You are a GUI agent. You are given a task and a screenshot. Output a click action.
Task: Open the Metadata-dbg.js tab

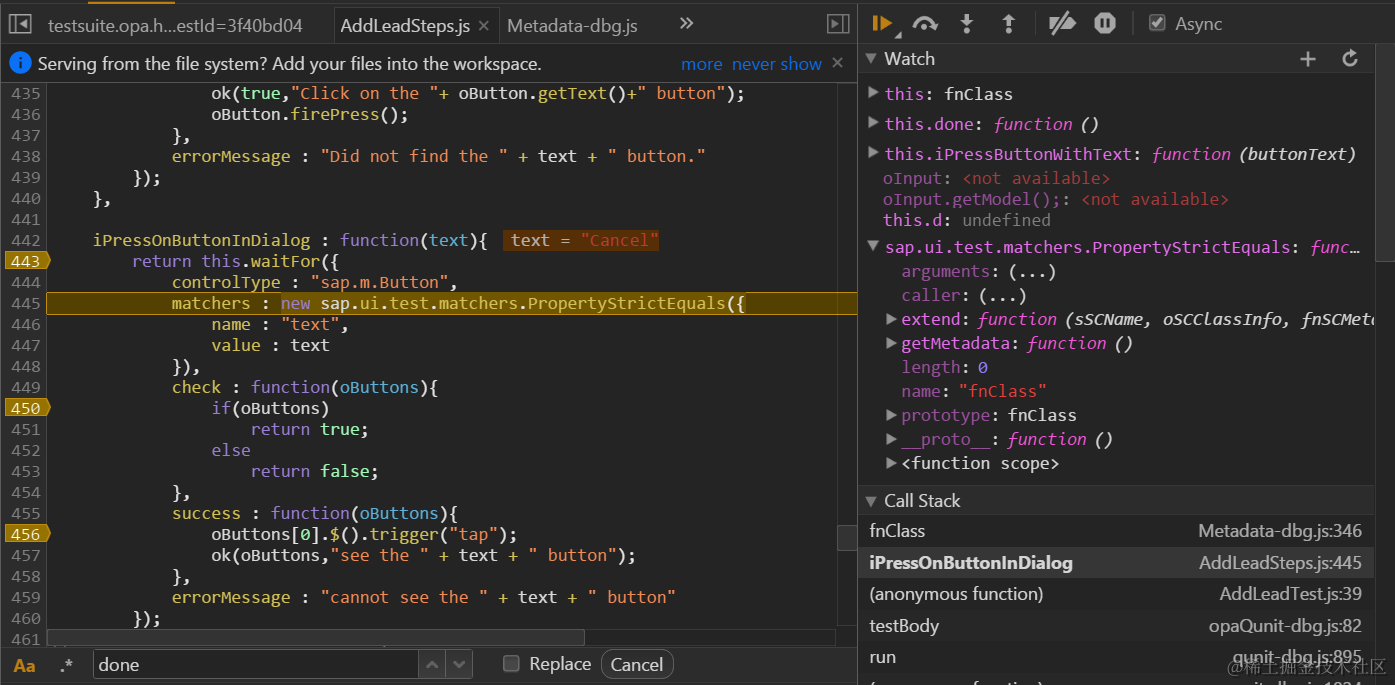pos(572,26)
